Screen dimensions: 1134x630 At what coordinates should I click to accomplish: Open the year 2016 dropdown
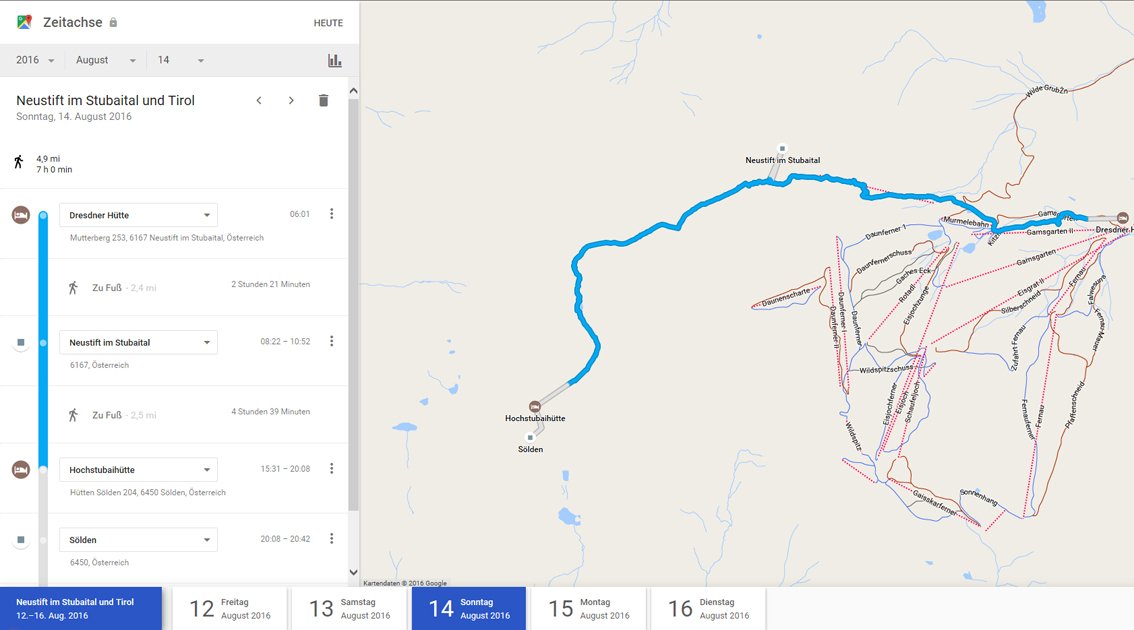pyautogui.click(x=35, y=60)
